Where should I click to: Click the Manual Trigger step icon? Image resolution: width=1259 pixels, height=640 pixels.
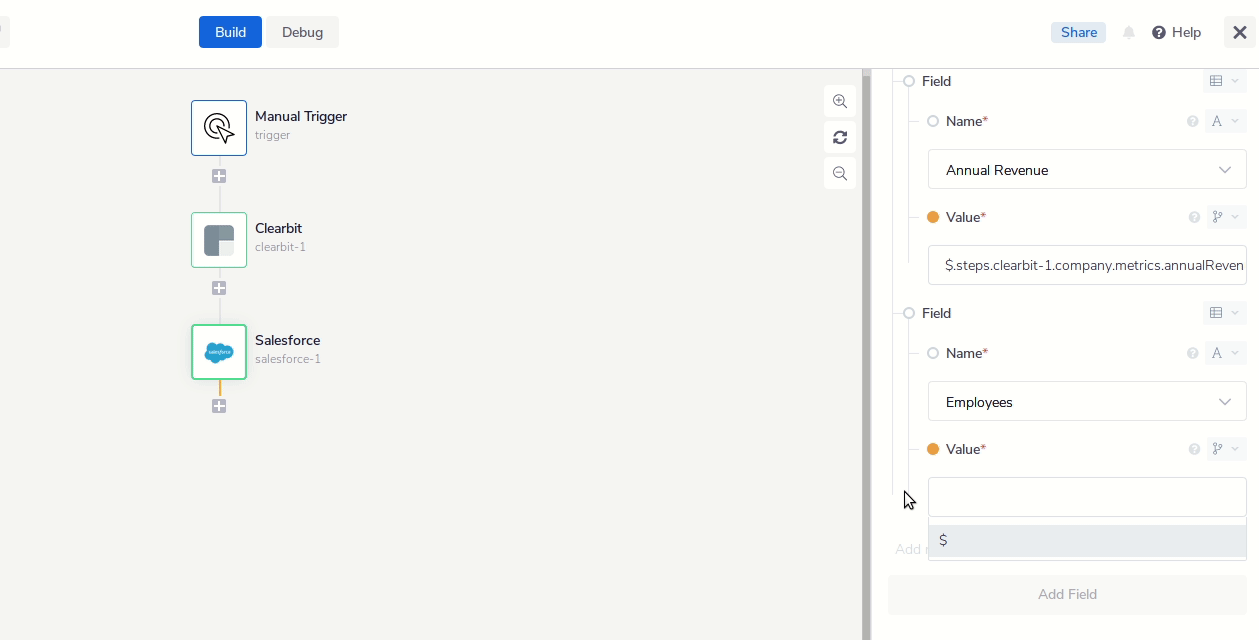point(219,128)
